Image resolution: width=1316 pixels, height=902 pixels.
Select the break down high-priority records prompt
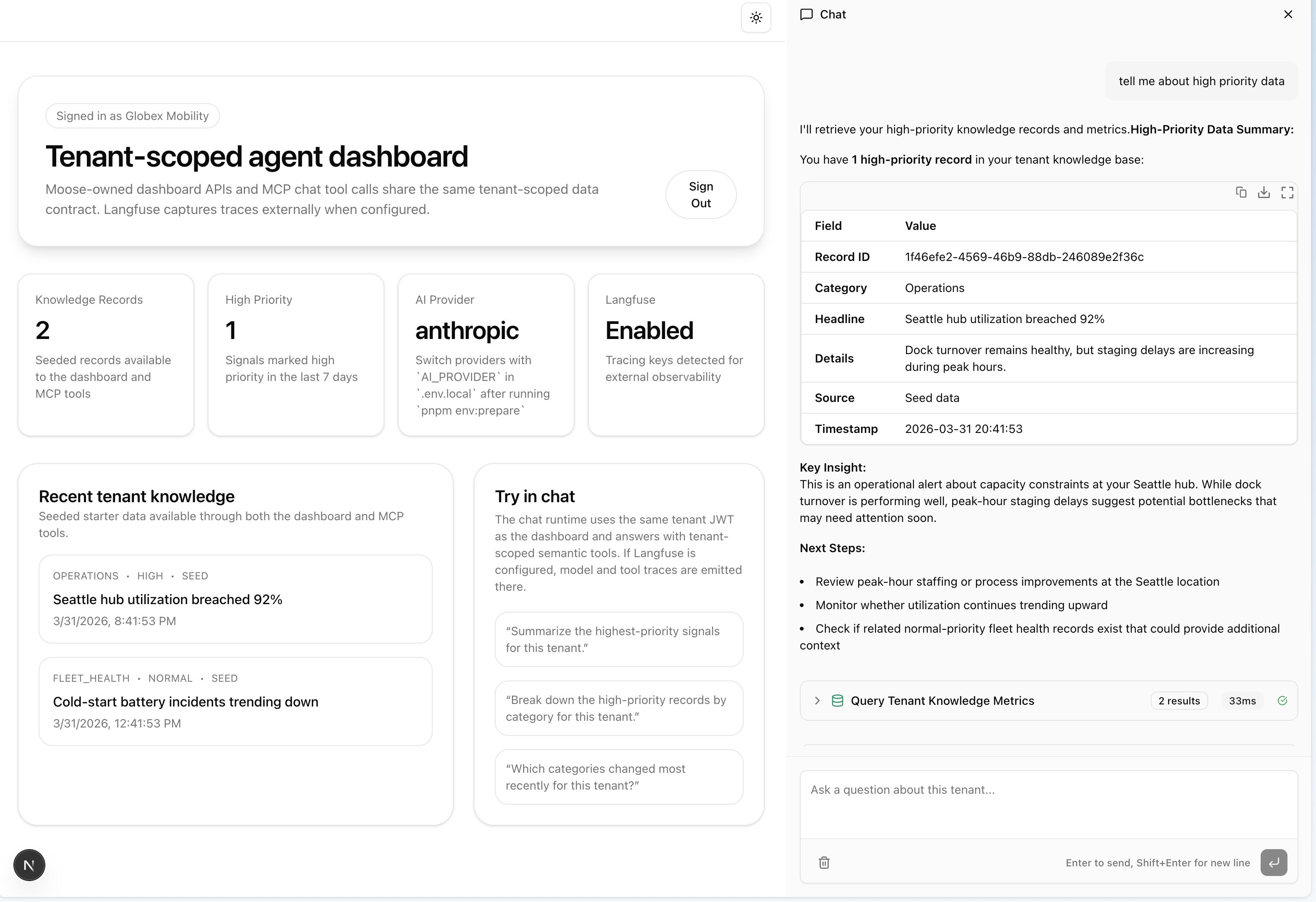coord(619,708)
